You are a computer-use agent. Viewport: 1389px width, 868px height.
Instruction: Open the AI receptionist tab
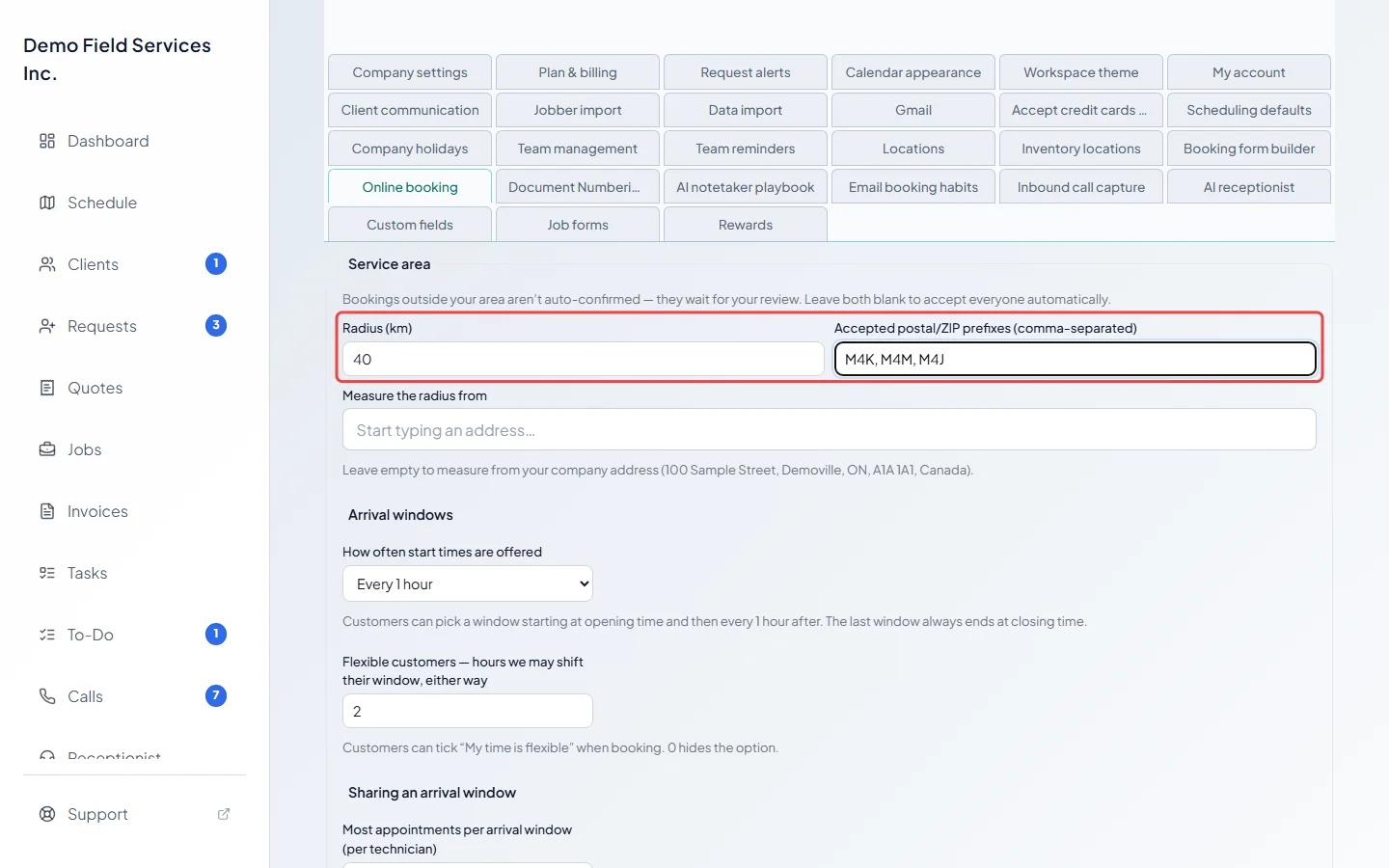1249,187
